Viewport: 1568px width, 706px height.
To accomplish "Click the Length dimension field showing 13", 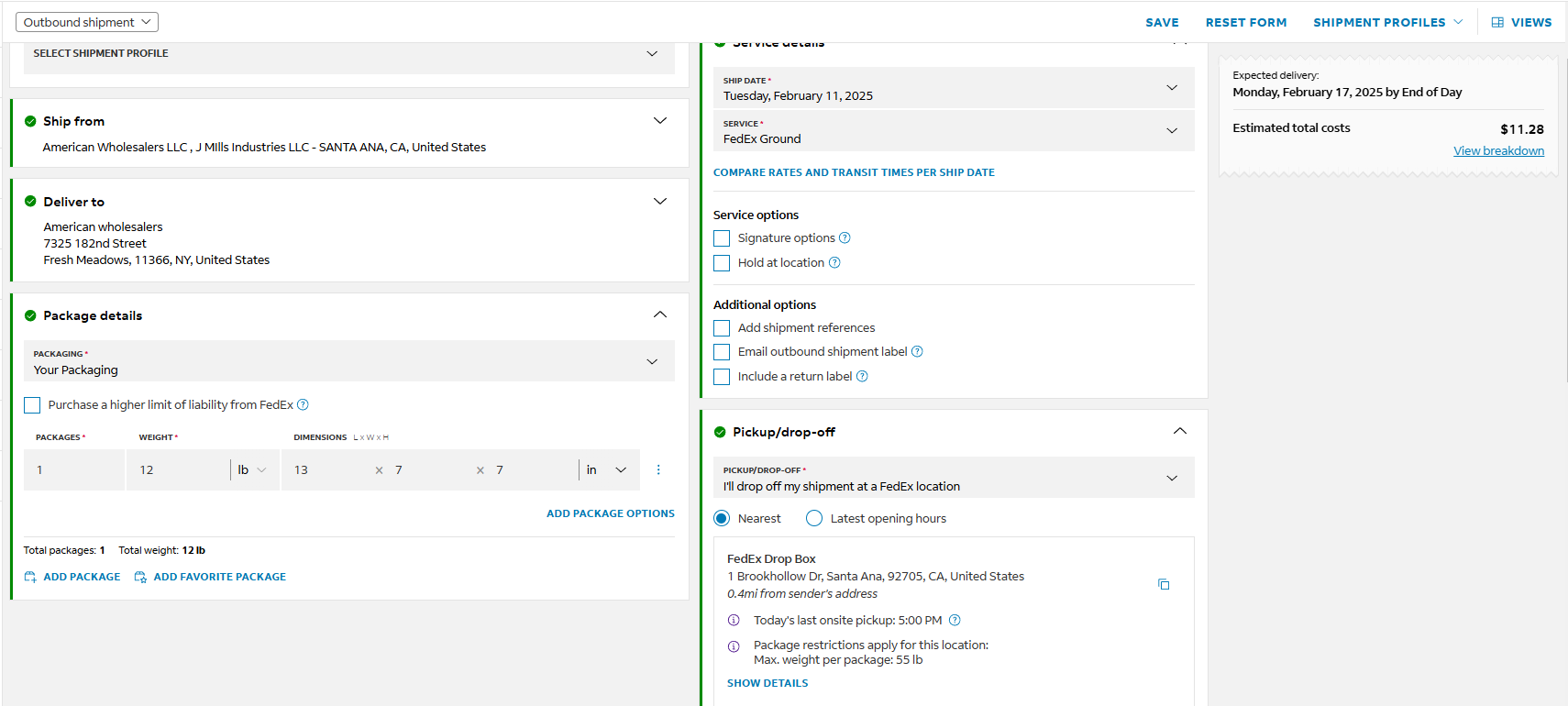I will click(x=327, y=469).
